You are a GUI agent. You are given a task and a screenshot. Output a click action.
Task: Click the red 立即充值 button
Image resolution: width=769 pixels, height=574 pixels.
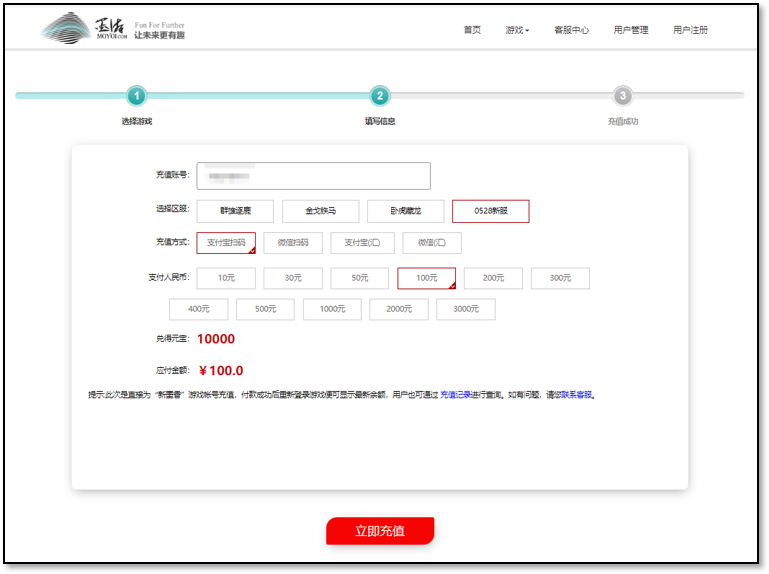380,531
